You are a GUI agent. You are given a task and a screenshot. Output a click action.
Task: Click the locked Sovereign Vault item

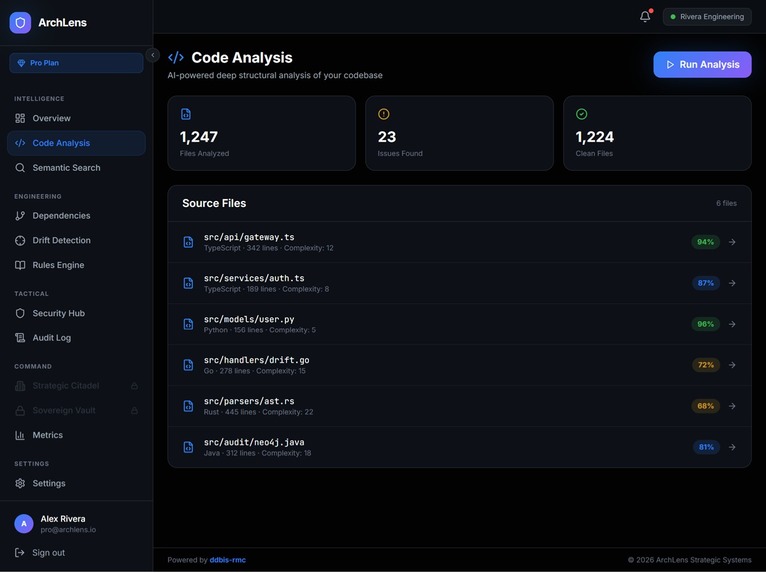tap(76, 410)
